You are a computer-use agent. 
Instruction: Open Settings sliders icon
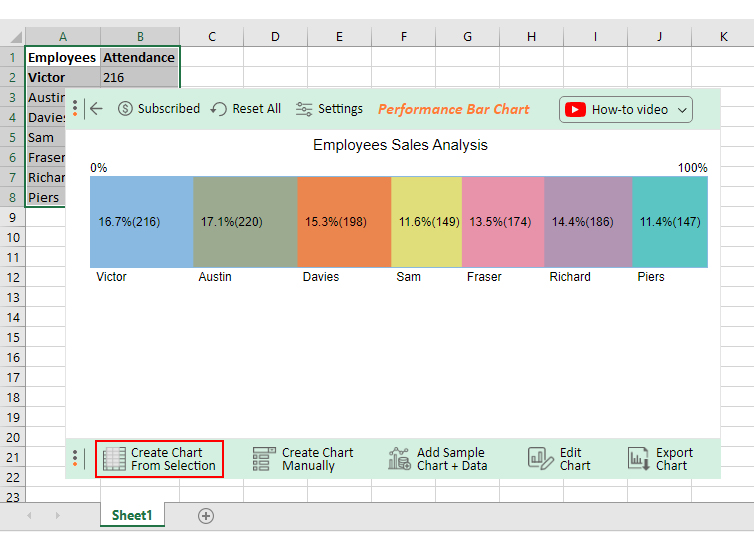pos(304,109)
